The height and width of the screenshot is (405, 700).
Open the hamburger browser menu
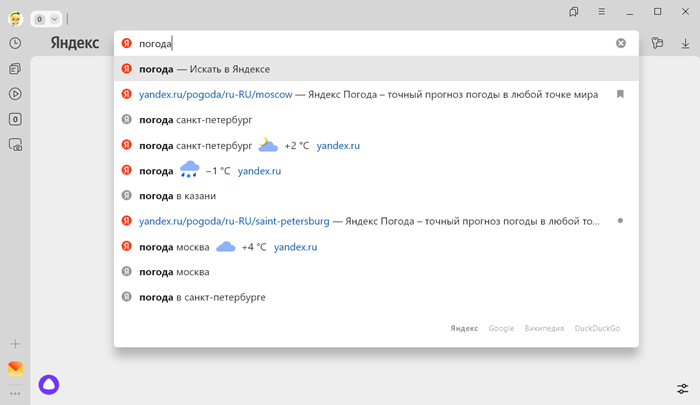click(x=601, y=12)
